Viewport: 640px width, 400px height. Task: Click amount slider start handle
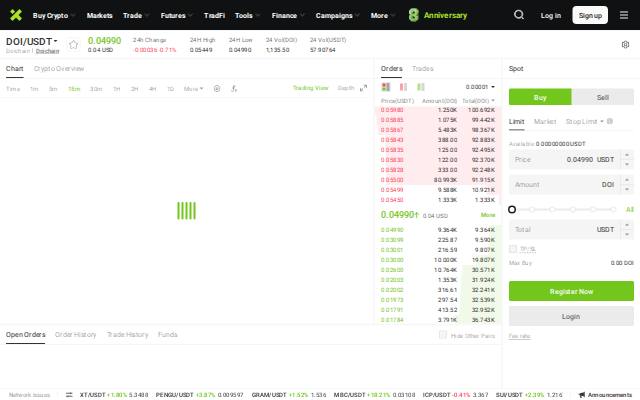click(512, 209)
